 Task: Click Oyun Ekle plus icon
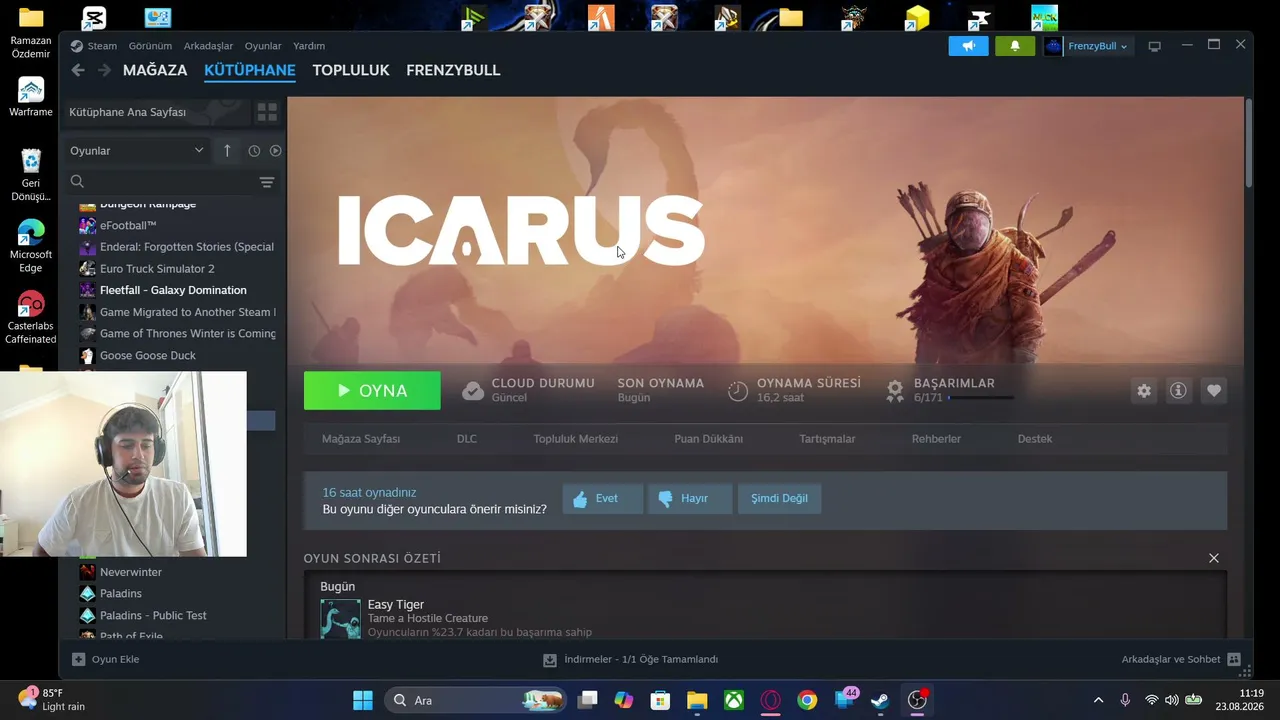click(x=78, y=660)
